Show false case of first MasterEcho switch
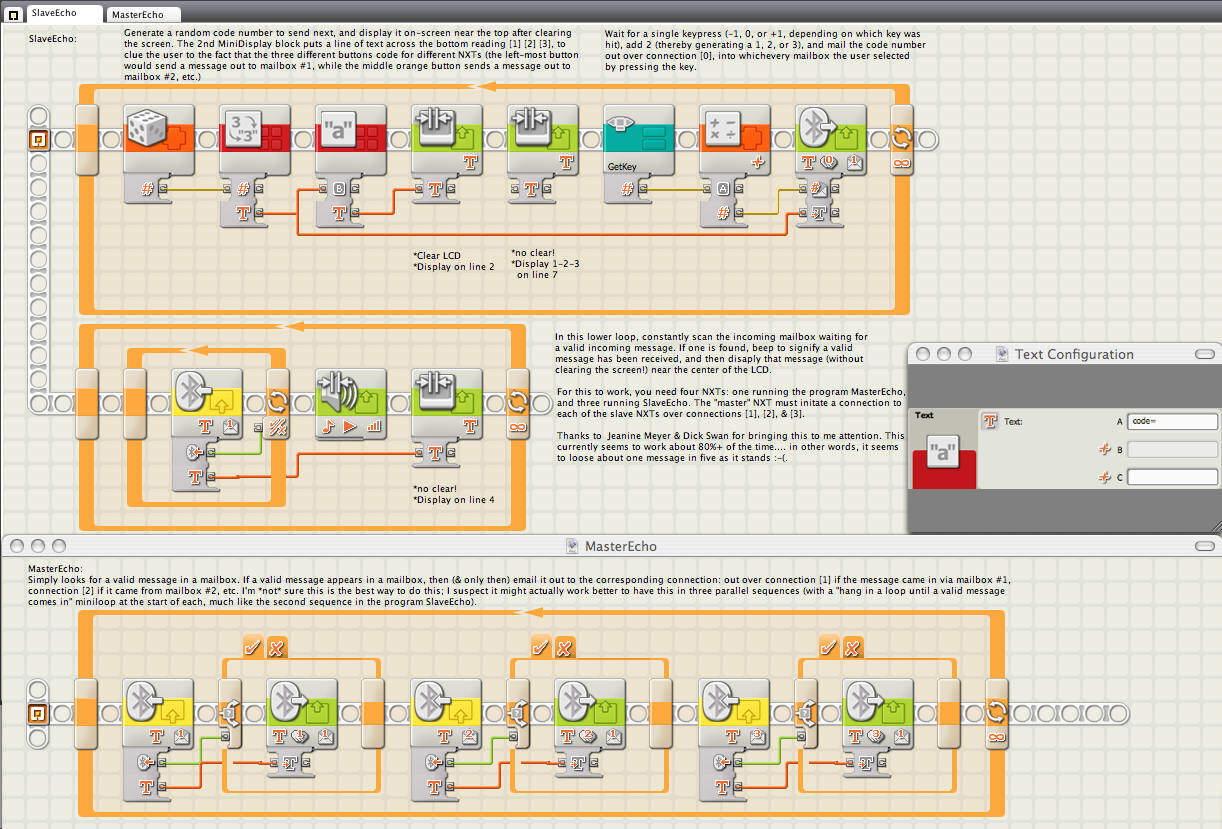This screenshot has width=1222, height=829. click(x=276, y=647)
